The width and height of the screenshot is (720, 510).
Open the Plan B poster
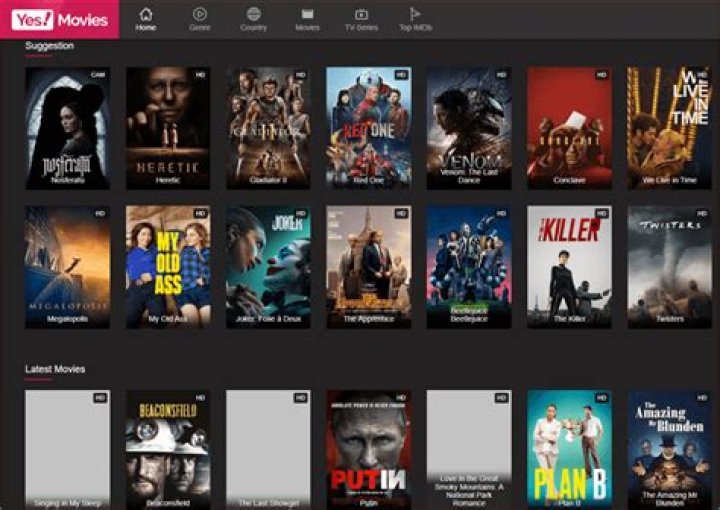[x=569, y=449]
